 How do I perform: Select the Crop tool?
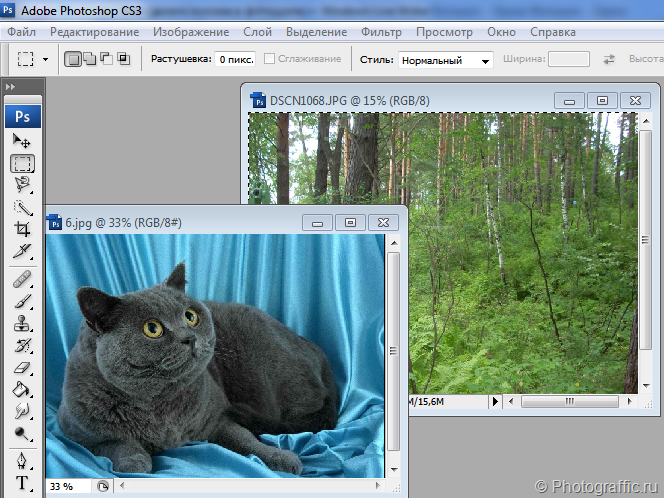point(22,229)
